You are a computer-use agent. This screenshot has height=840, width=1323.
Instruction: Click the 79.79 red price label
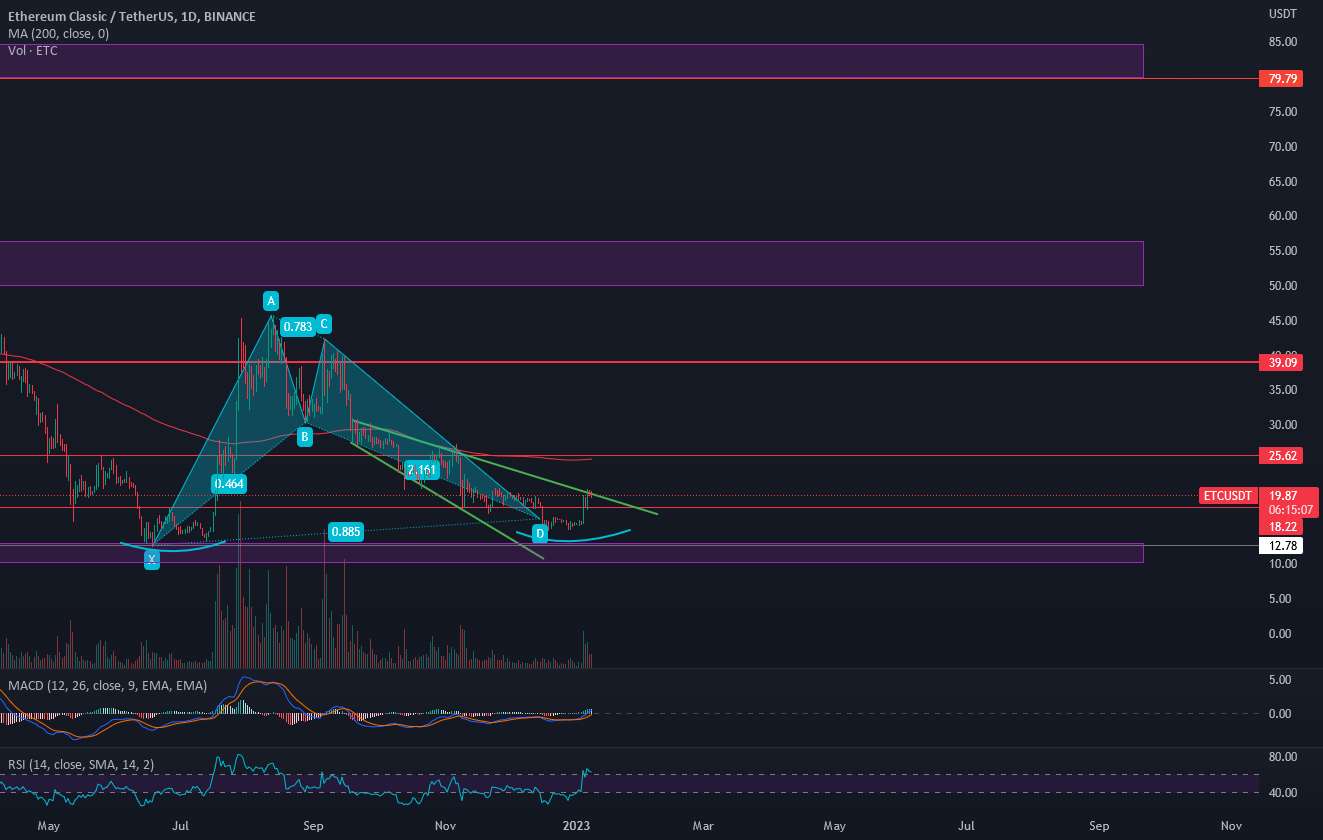pyautogui.click(x=1283, y=78)
